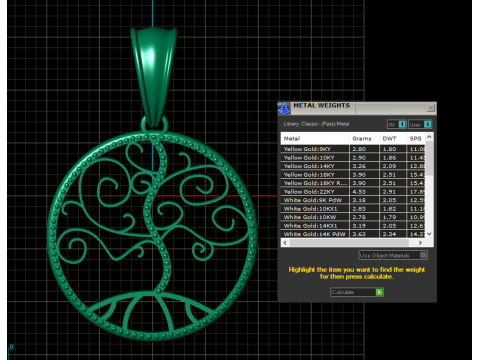Image resolution: width=480 pixels, height=360 pixels.
Task: Click the 2.80 grams value for 9KY
Action: coord(359,149)
